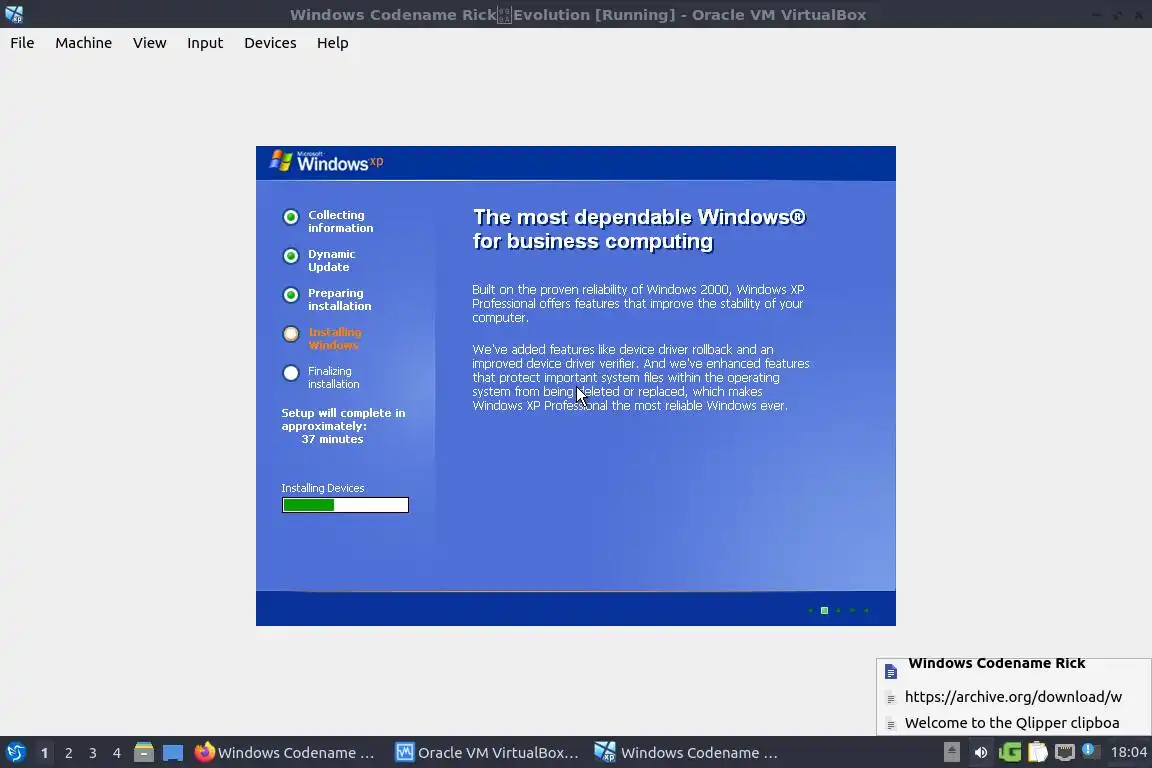Click the Dynamic Update step indicator
This screenshot has width=1152, height=768.
pyautogui.click(x=291, y=256)
